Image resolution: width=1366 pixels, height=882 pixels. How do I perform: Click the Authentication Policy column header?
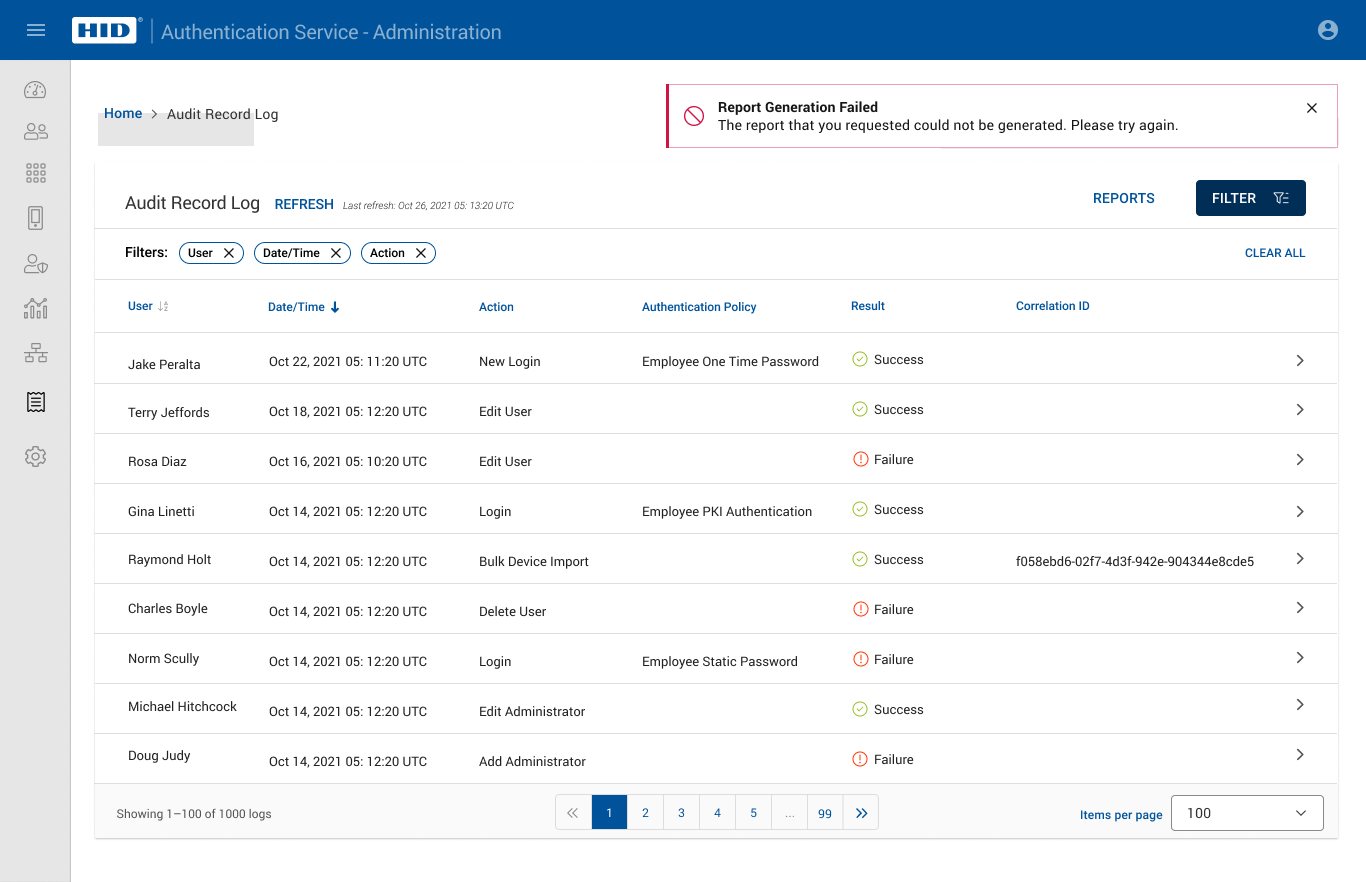click(x=699, y=307)
